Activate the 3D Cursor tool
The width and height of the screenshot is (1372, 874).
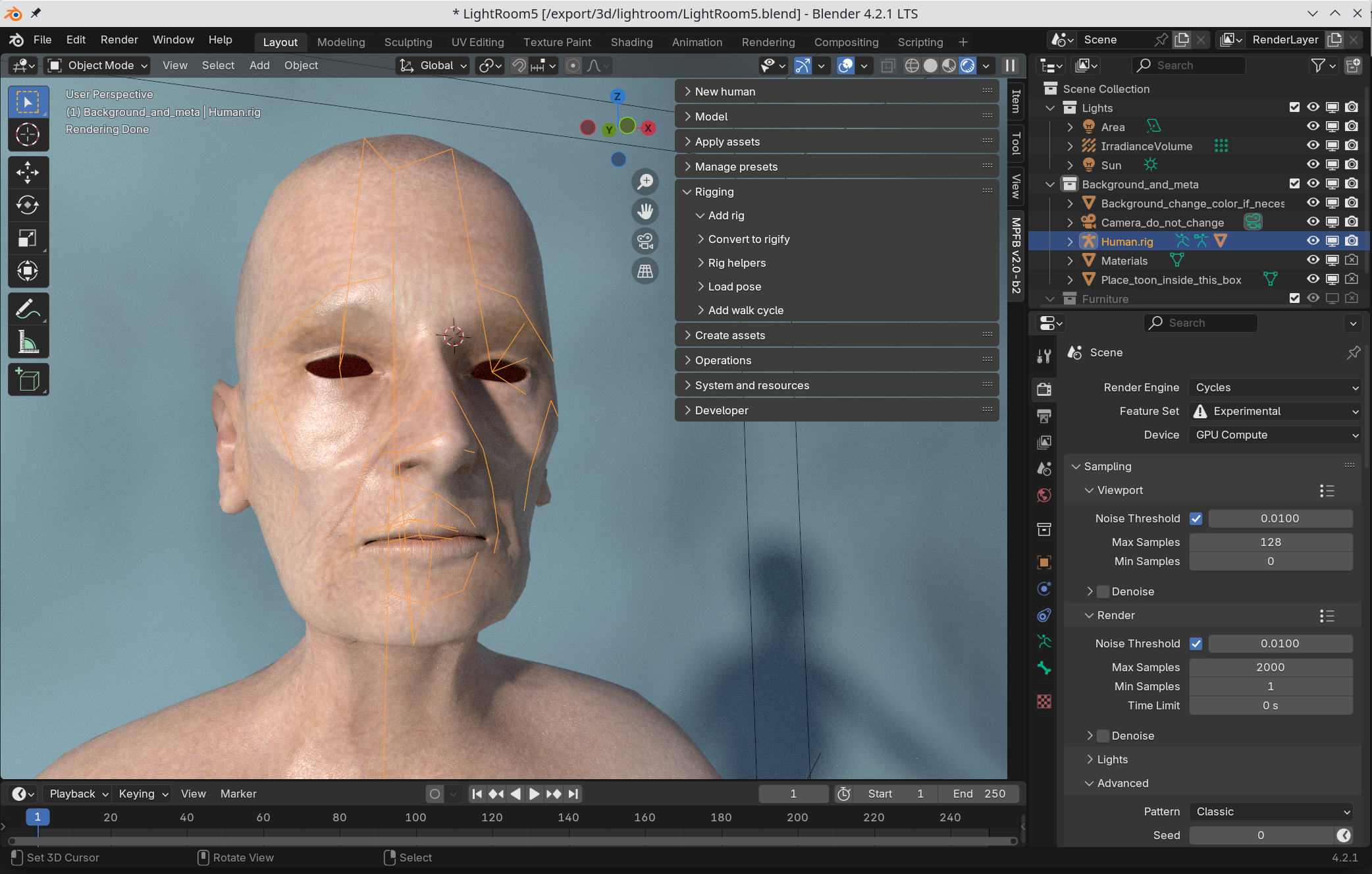click(28, 134)
